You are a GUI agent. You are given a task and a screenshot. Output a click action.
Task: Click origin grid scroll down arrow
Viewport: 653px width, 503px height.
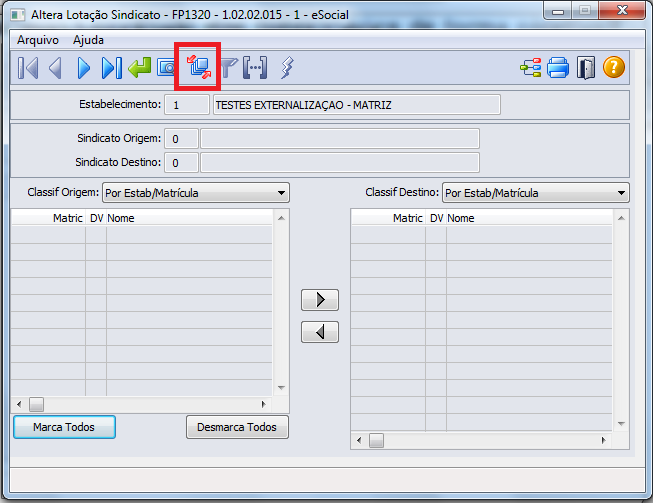click(x=281, y=388)
